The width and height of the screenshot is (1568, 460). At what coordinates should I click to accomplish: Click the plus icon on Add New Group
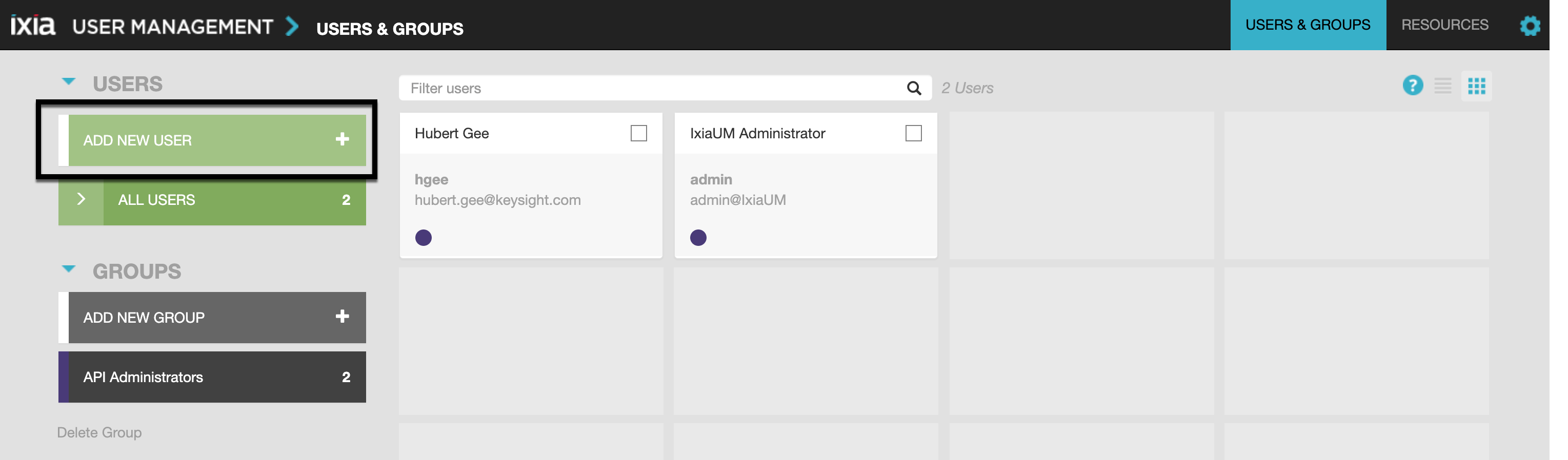(x=342, y=317)
